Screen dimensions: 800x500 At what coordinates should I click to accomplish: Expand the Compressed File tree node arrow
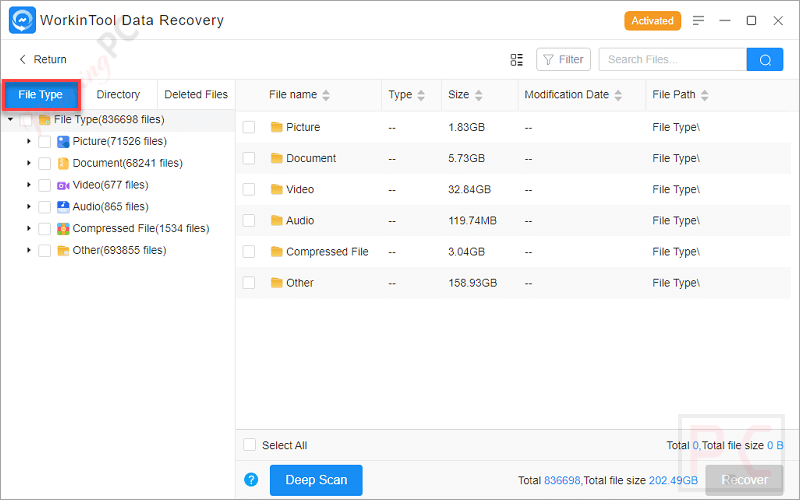[29, 229]
